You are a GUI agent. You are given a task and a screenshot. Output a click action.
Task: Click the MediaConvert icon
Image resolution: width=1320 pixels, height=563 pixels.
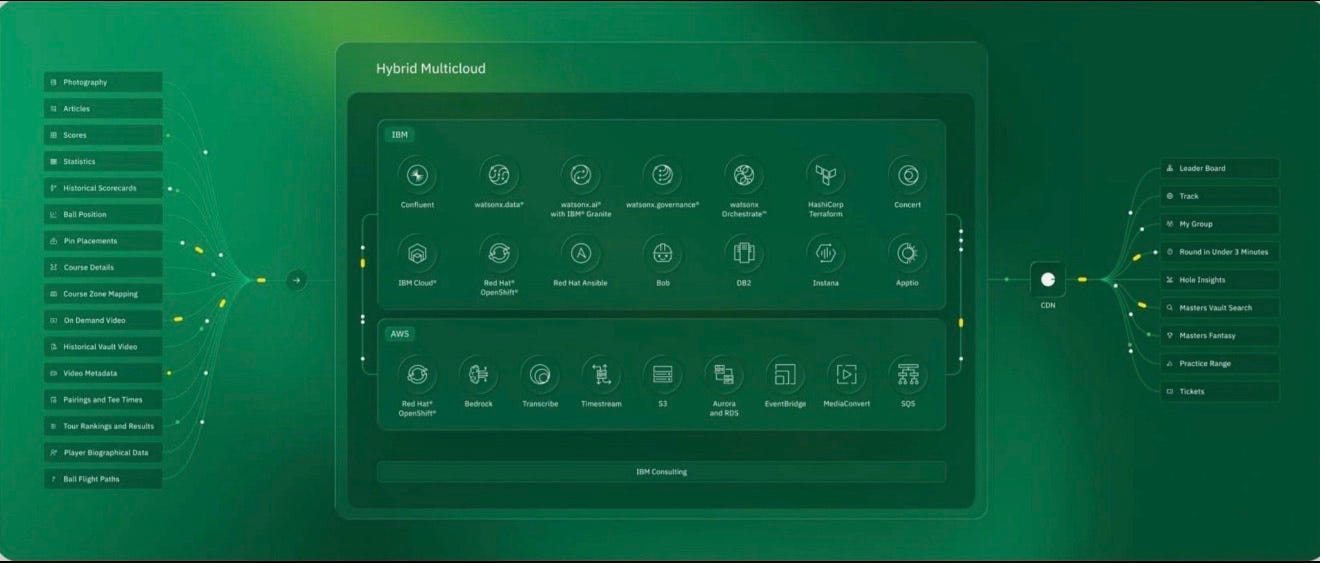coord(847,374)
